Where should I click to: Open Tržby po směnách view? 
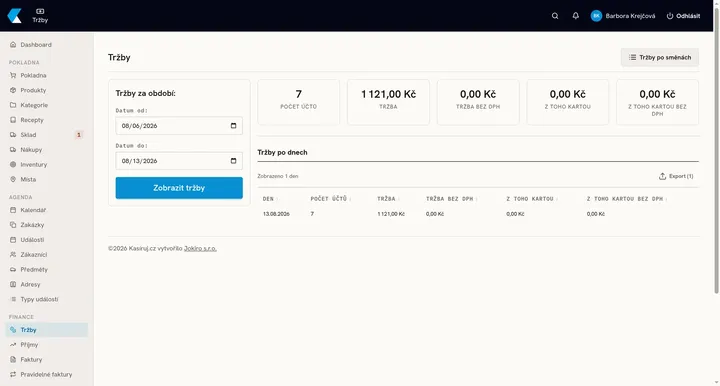660,57
